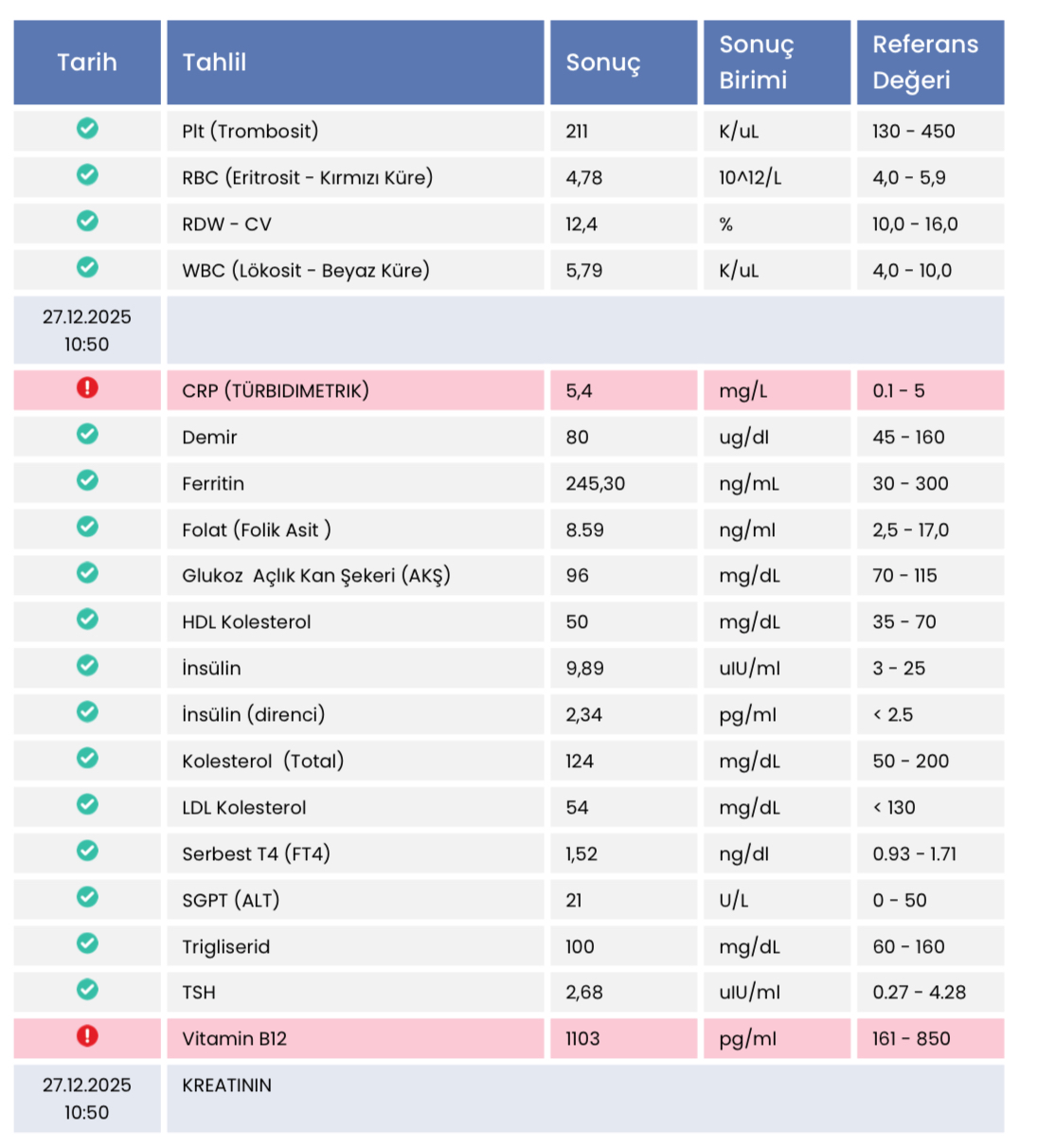
Task: Click the Tarih column header
Action: [87, 63]
